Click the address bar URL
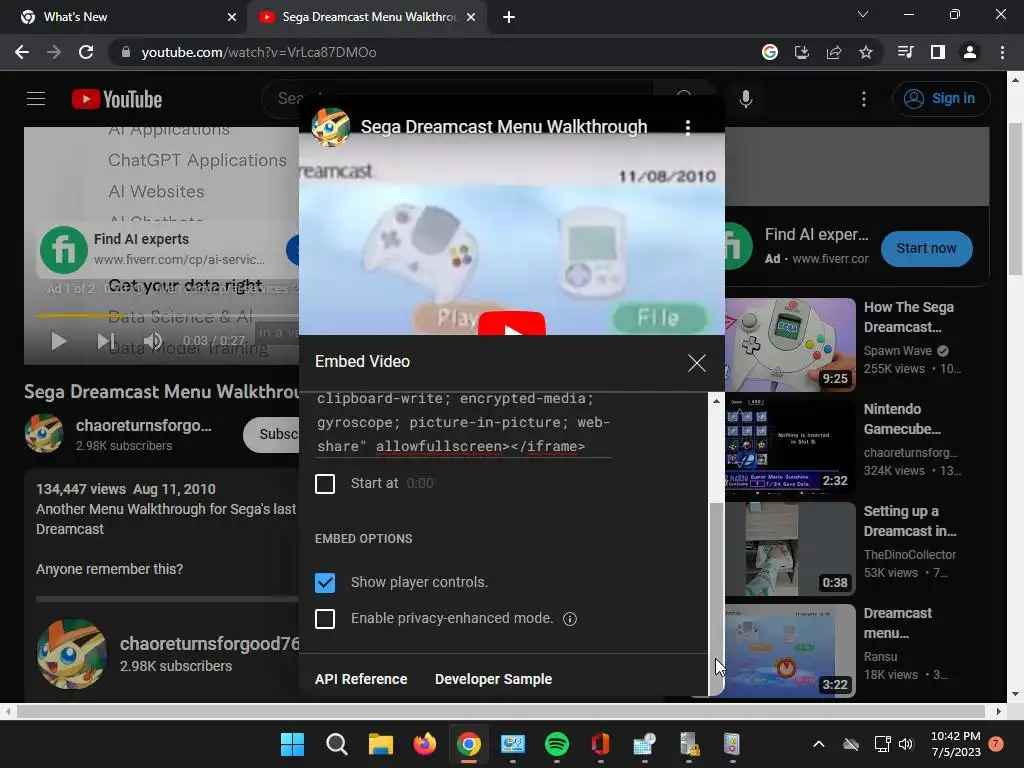 click(x=259, y=52)
